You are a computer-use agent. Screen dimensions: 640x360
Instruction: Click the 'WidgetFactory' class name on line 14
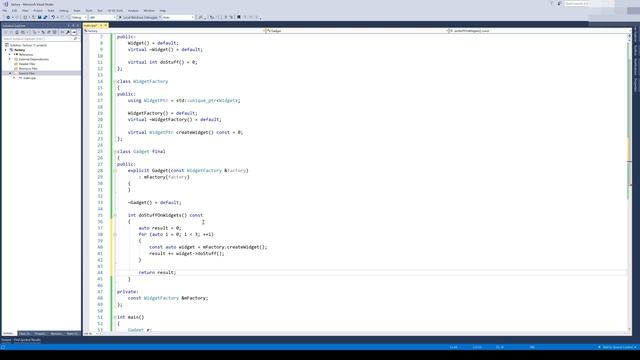click(x=150, y=81)
